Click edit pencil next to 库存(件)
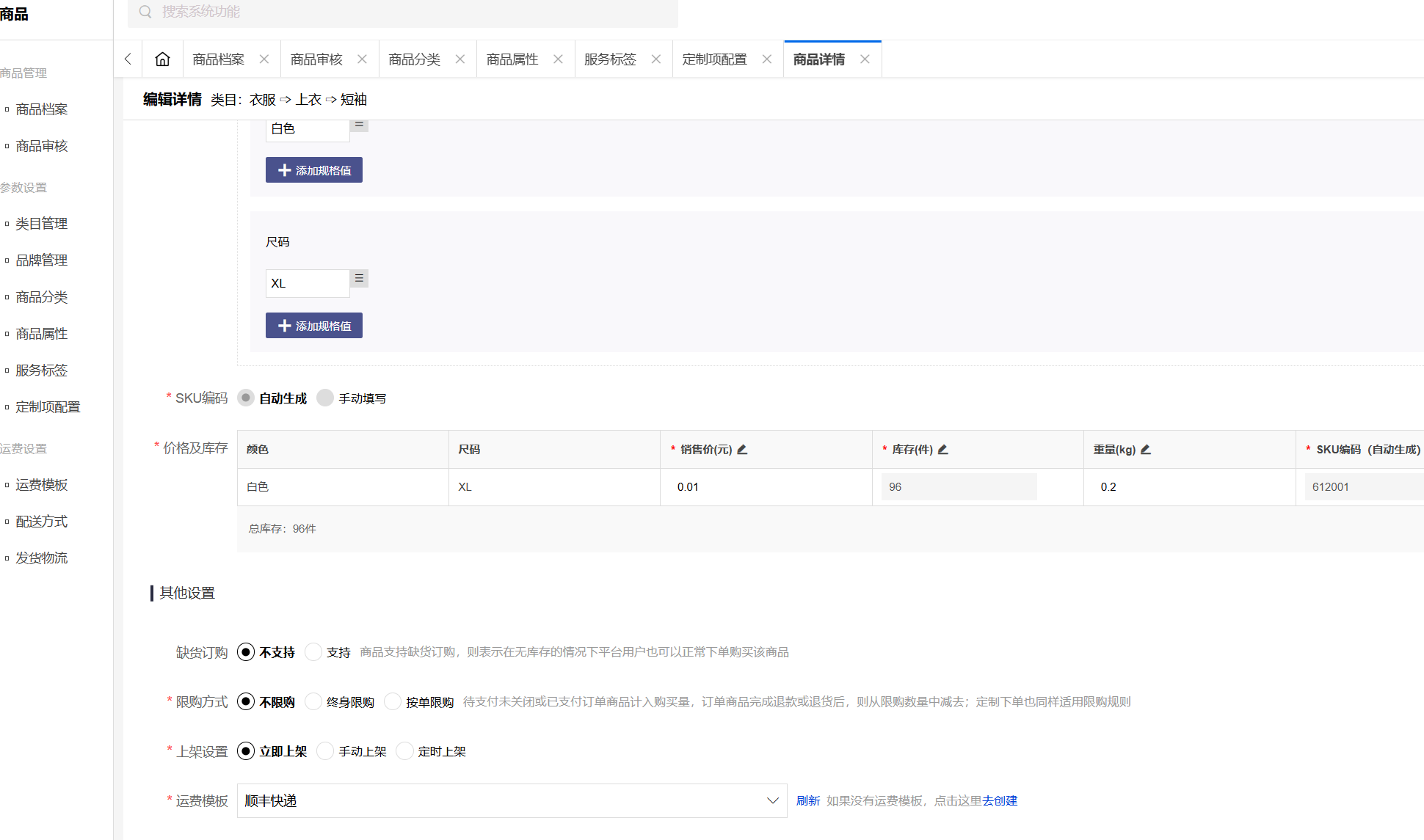 [x=943, y=450]
